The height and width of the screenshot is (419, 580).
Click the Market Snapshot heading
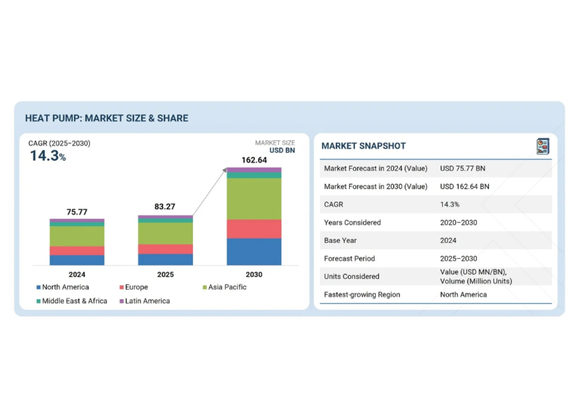point(364,146)
